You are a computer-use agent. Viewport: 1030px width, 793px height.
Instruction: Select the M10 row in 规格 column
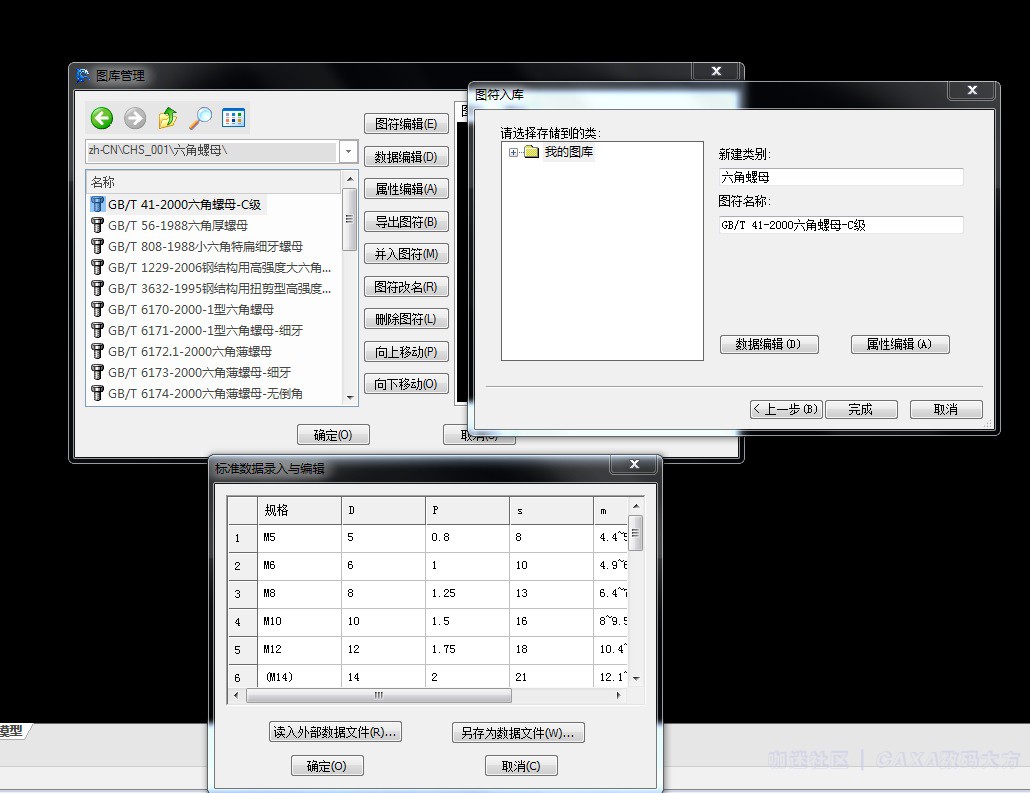click(298, 622)
